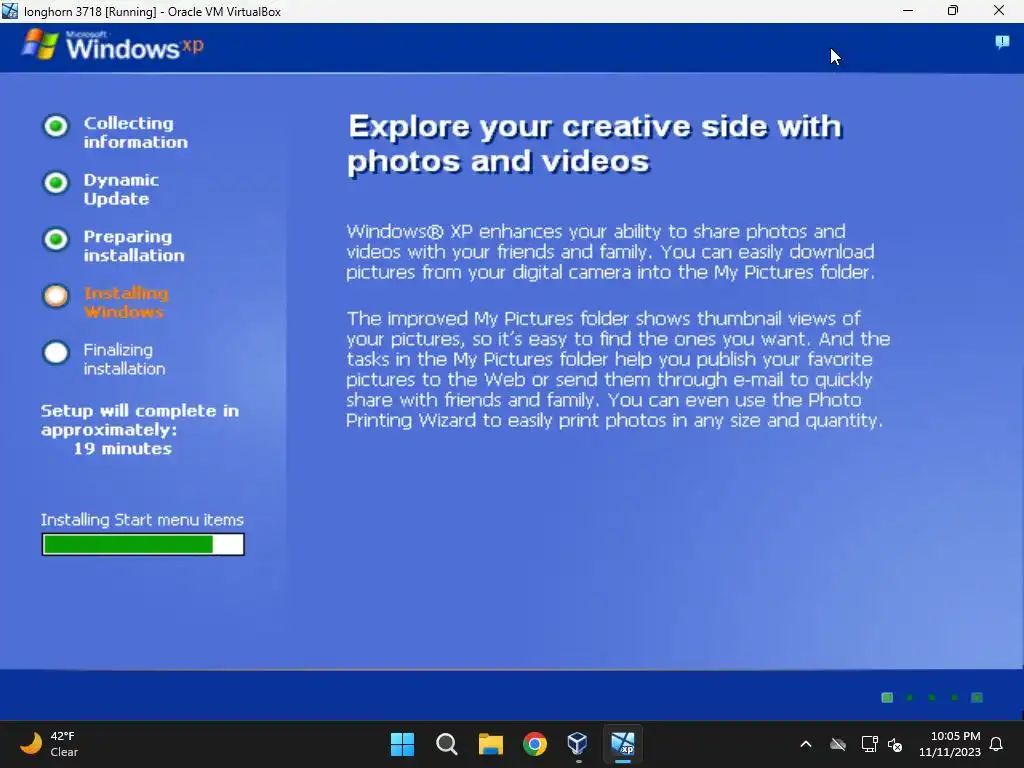Open the network status tray icon
The height and width of the screenshot is (768, 1024).
[869, 744]
